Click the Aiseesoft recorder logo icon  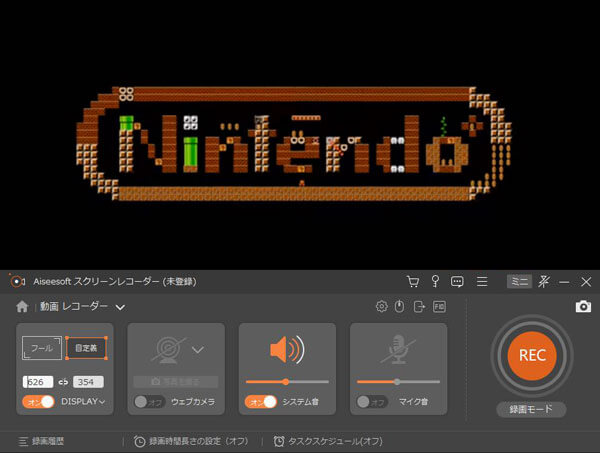pyautogui.click(x=17, y=282)
